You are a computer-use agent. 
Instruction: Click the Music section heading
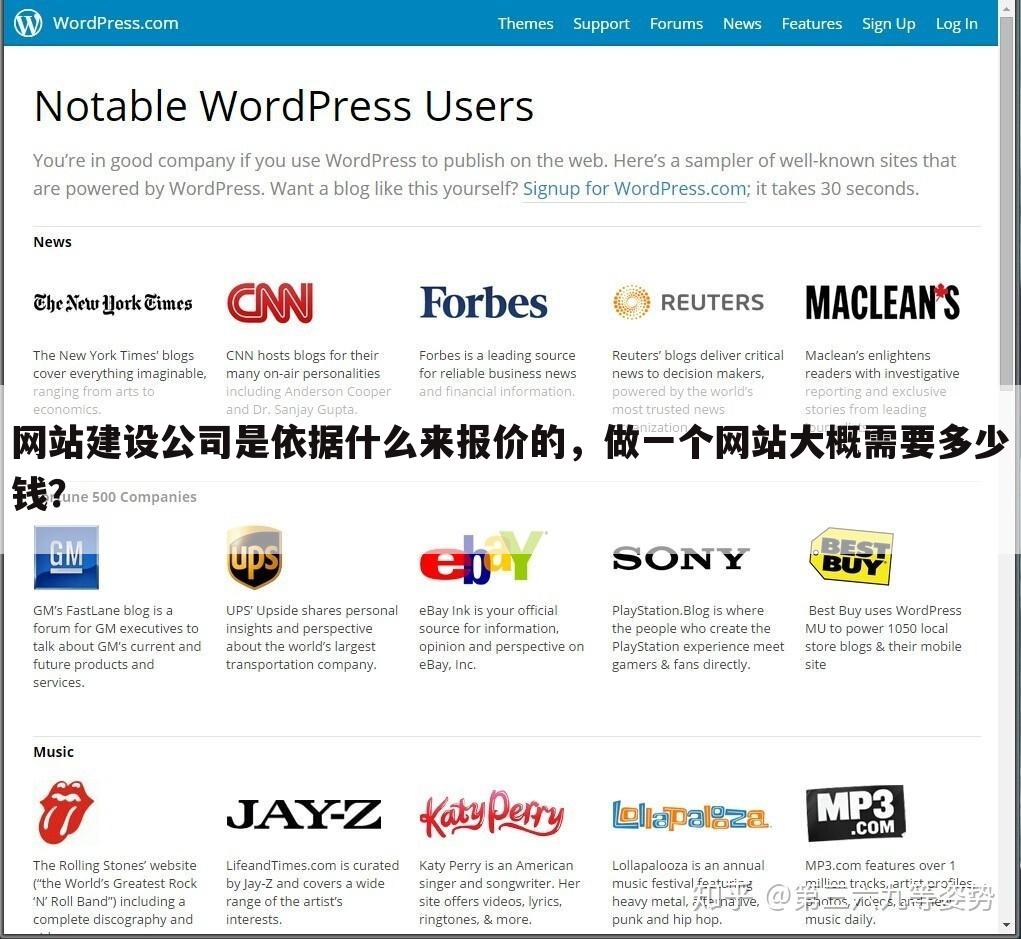(x=53, y=752)
